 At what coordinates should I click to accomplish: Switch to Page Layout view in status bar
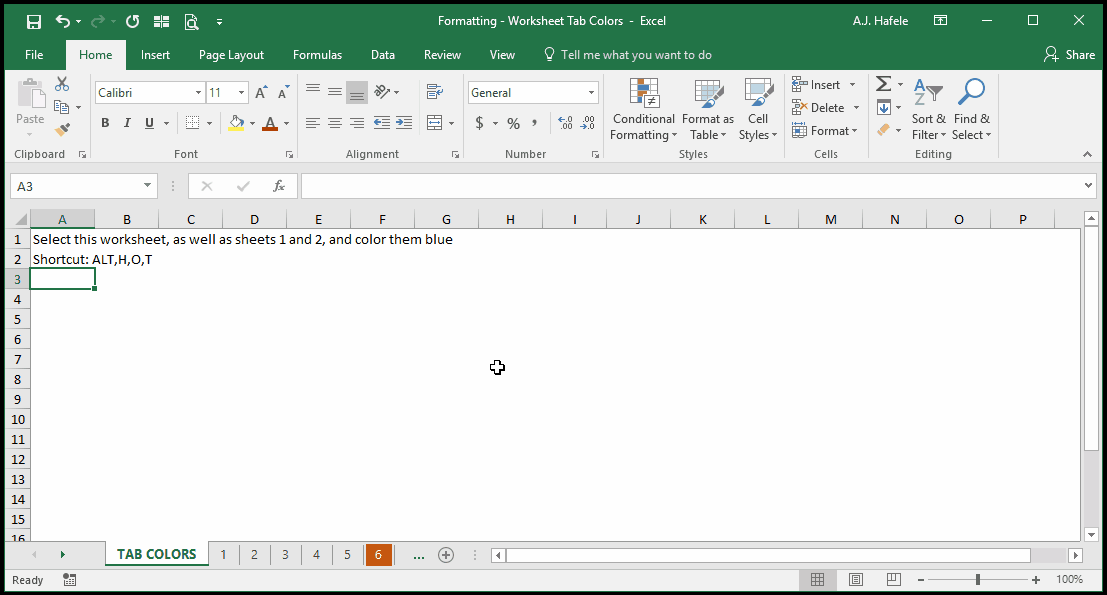click(856, 579)
